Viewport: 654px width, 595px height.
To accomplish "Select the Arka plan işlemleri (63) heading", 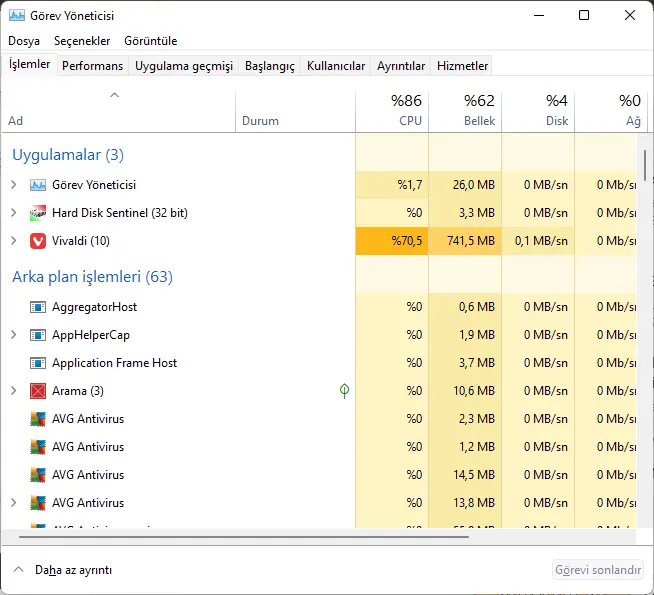I will coord(92,276).
